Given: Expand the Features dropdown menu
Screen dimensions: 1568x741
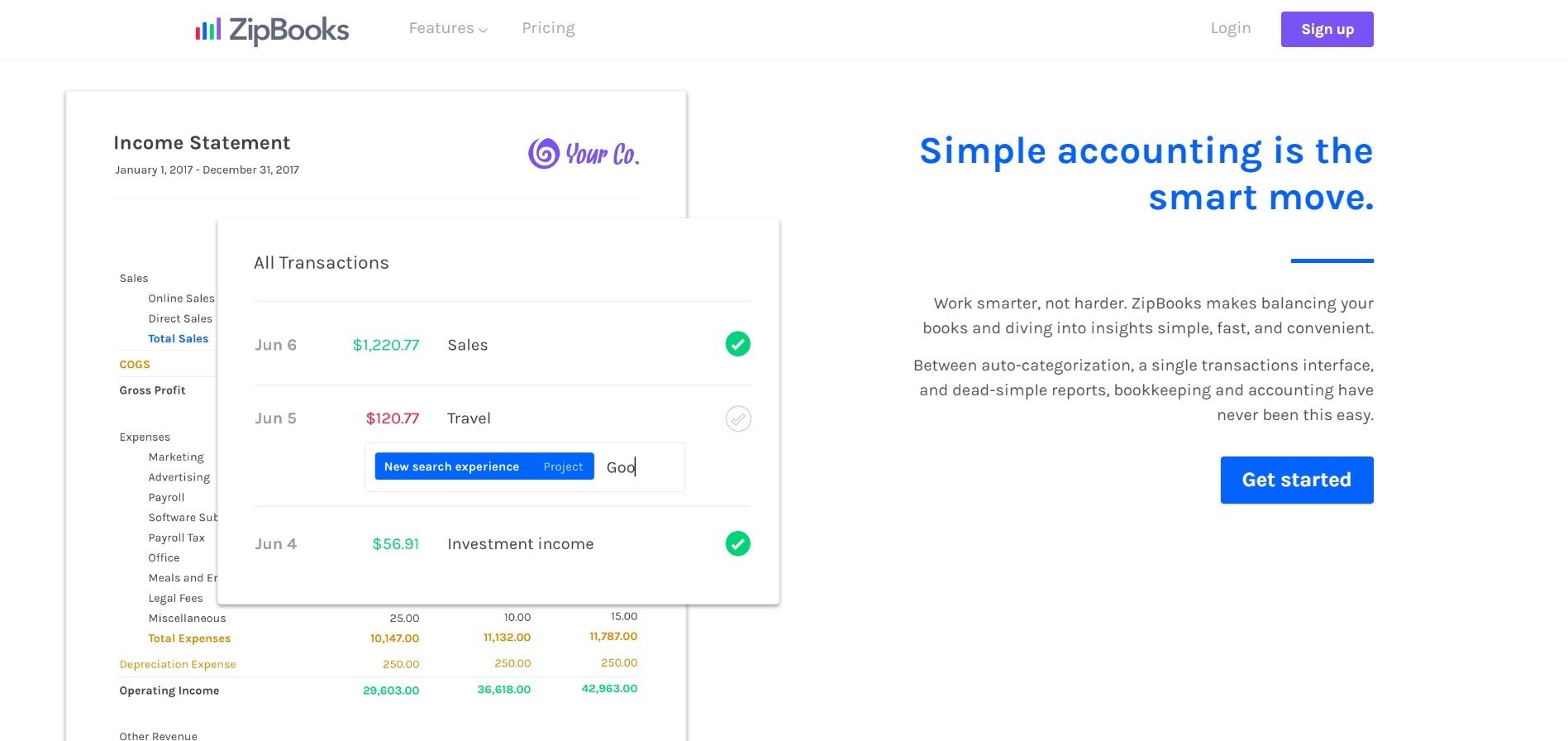Looking at the screenshot, I should 448,28.
